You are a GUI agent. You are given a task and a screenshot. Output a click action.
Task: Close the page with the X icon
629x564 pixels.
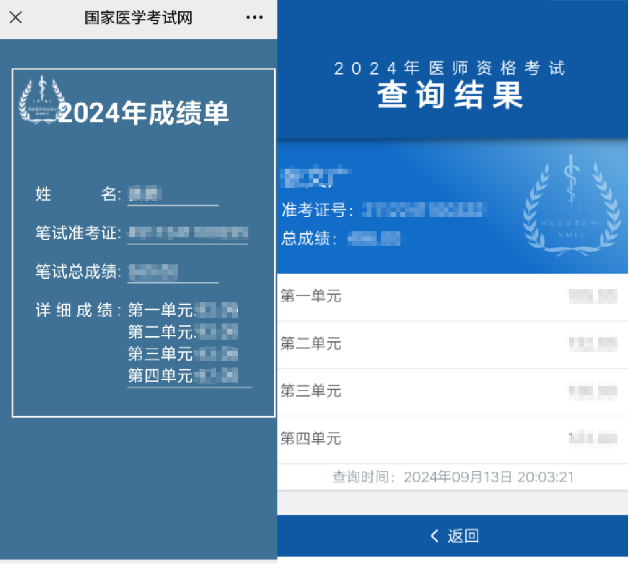[16, 18]
